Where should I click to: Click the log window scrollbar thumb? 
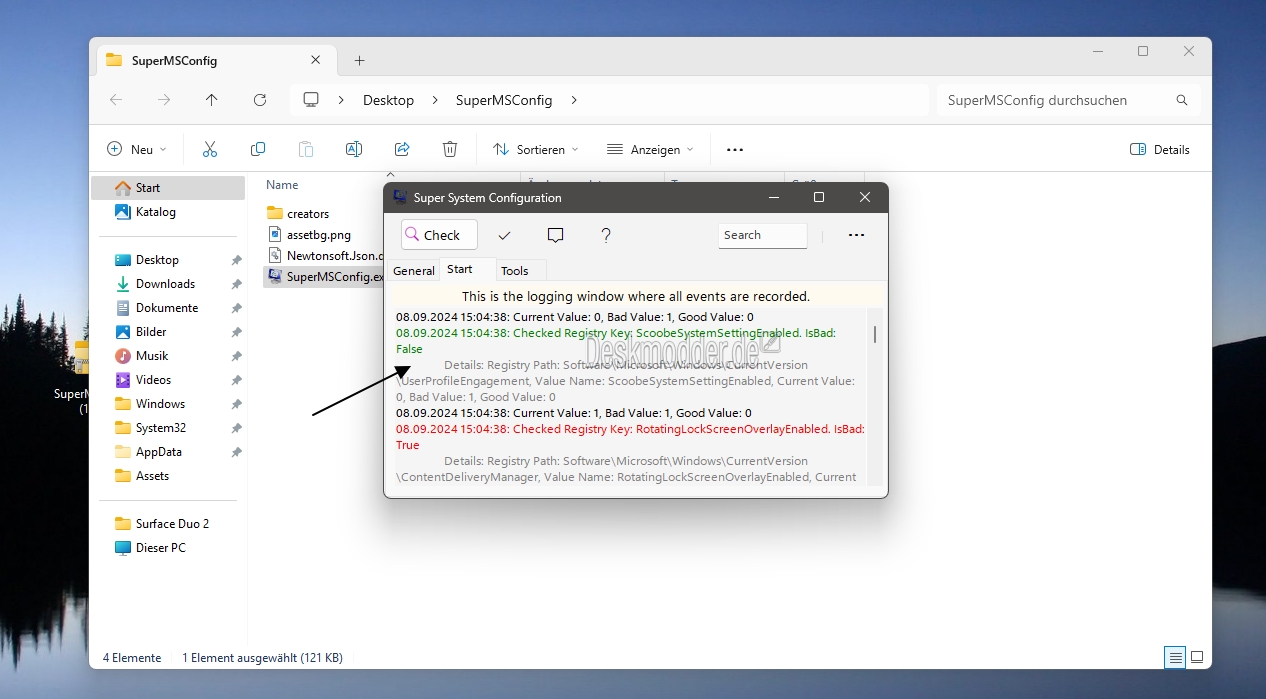tap(875, 334)
